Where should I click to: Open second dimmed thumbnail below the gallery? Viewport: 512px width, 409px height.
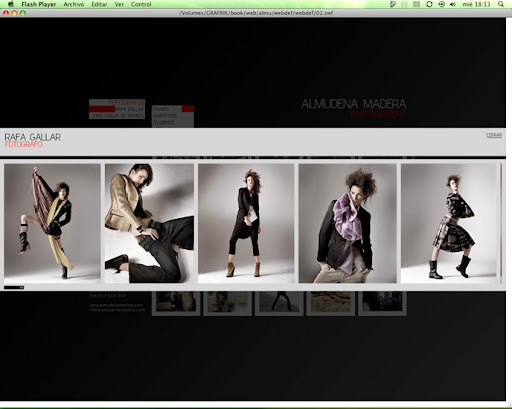pyautogui.click(x=228, y=303)
